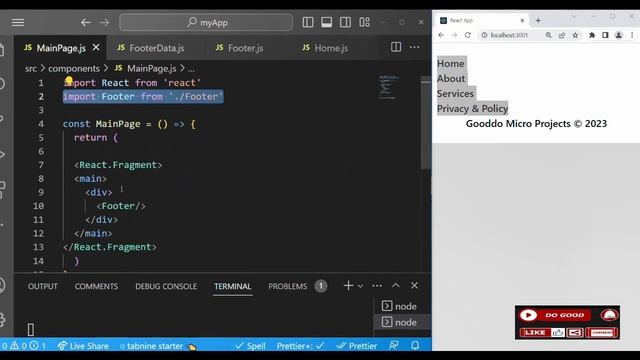The width and height of the screenshot is (640, 360).
Task: Click the browser back arrow
Action: (441, 35)
